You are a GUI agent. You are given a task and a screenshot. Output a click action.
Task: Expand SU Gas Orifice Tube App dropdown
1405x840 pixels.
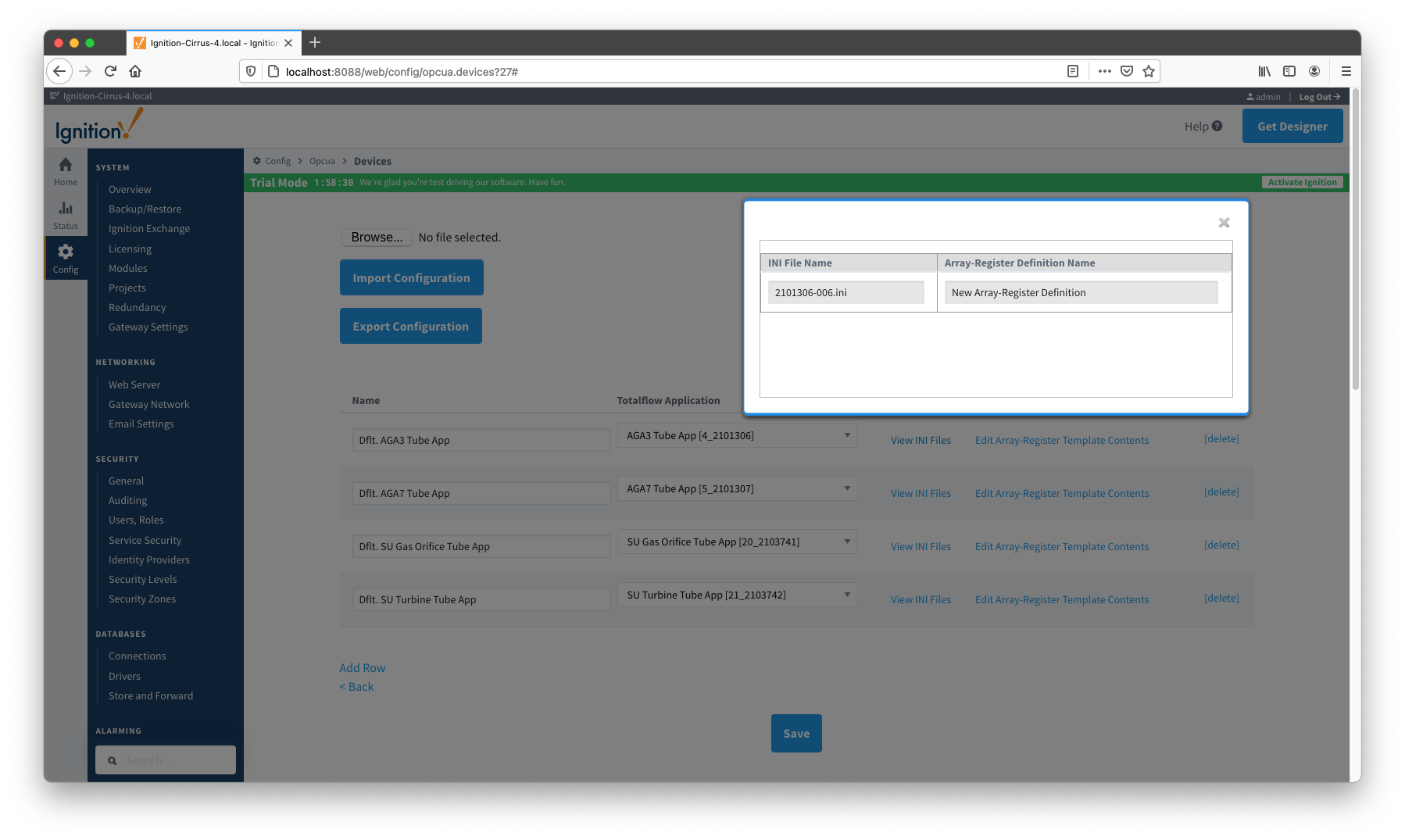click(737, 542)
